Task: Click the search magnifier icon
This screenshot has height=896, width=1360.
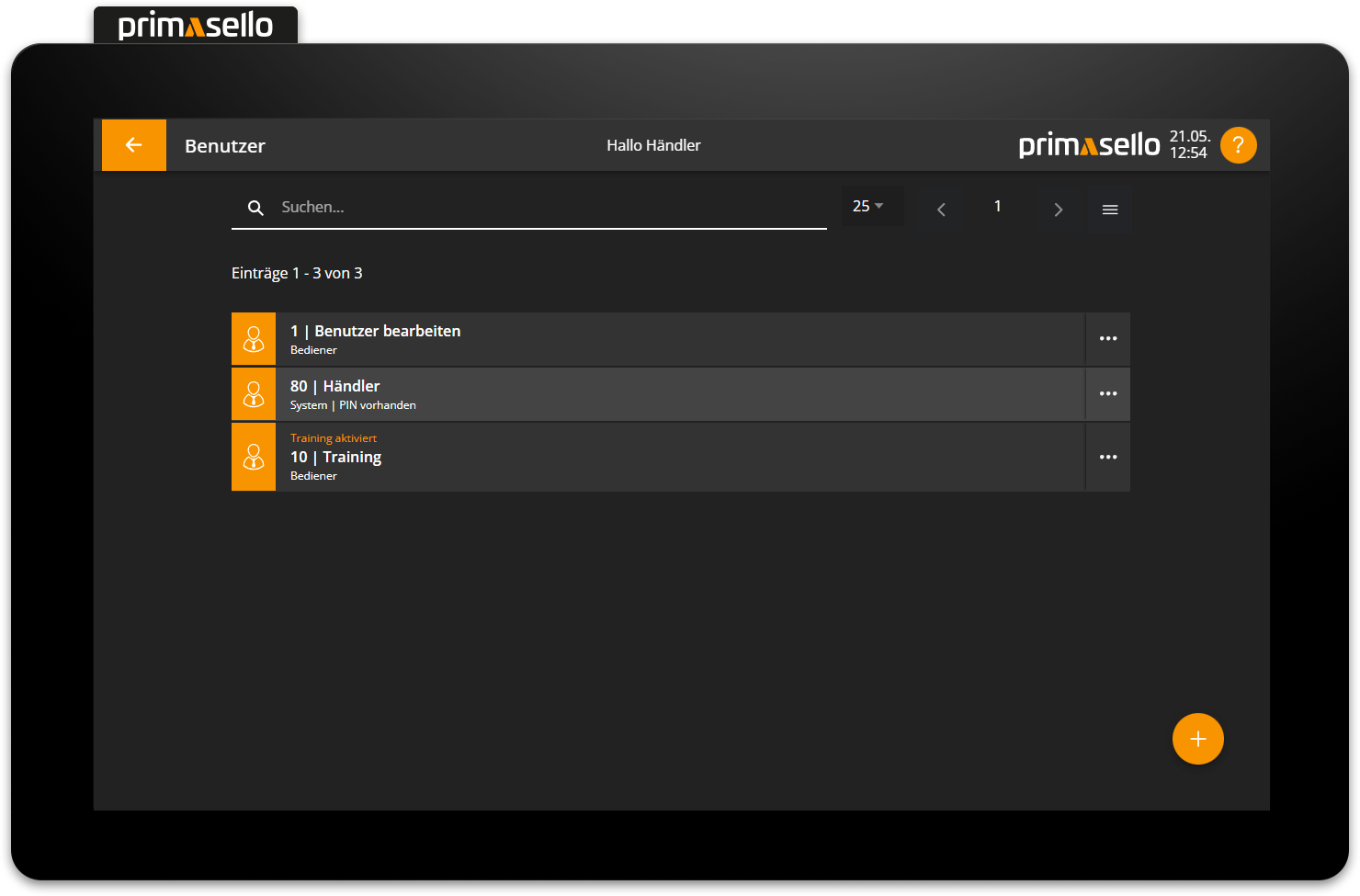Action: point(255,208)
